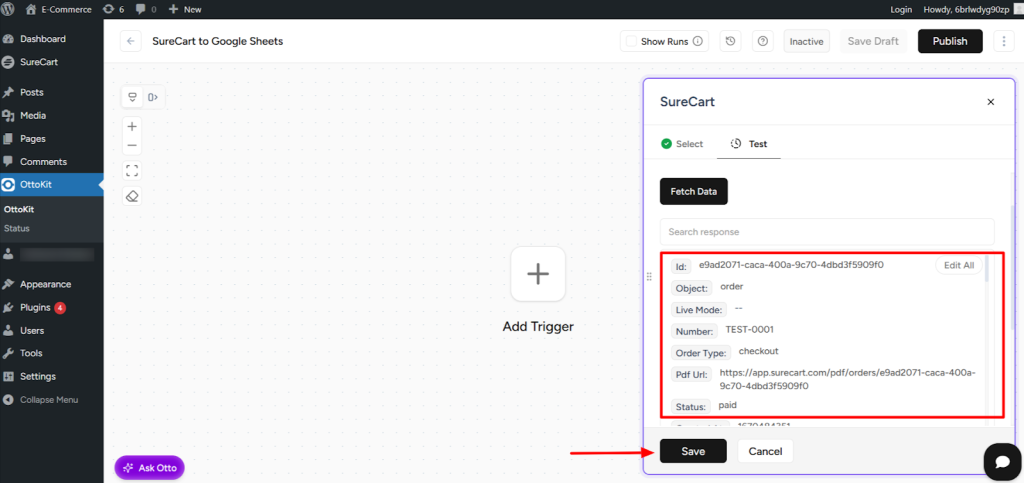Switch canvas to horizontal layout
The width and height of the screenshot is (1024, 483).
click(x=153, y=97)
